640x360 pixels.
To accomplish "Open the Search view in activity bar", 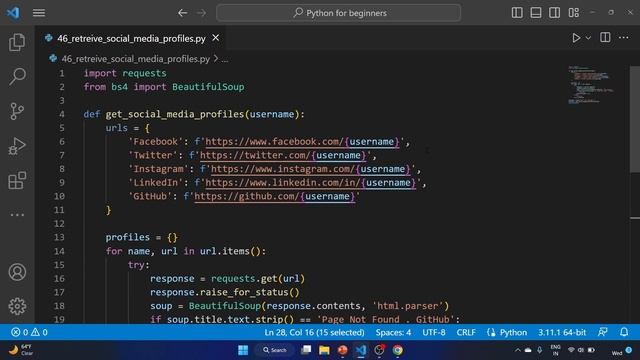I will pyautogui.click(x=17, y=76).
